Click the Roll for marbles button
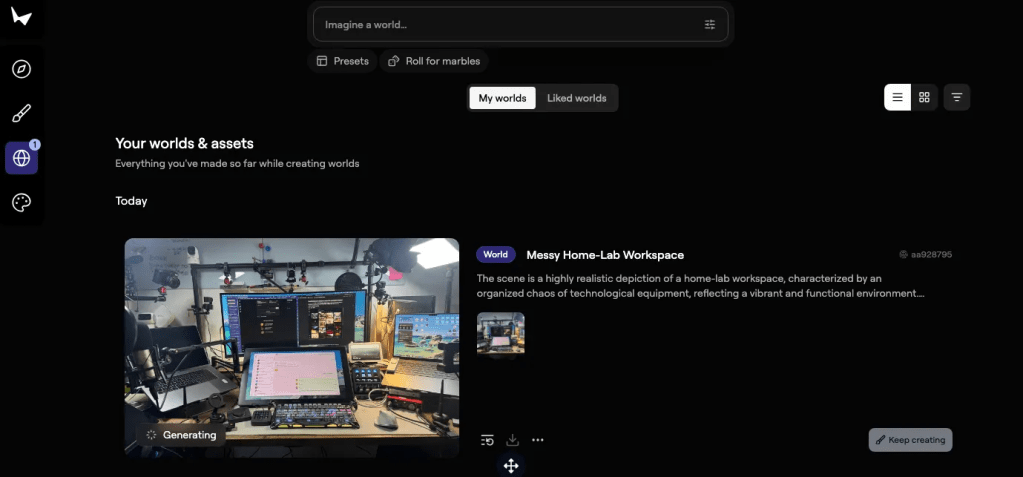Image resolution: width=1023 pixels, height=477 pixels. 434,61
